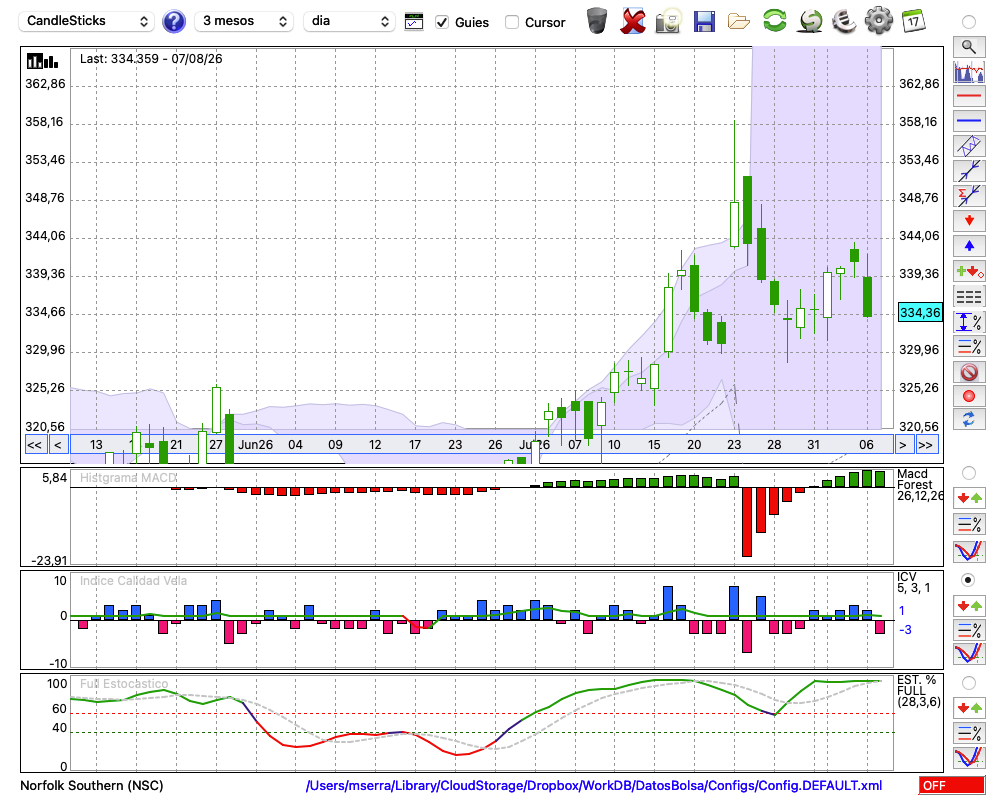Select the ICV panel radio button

point(968,580)
